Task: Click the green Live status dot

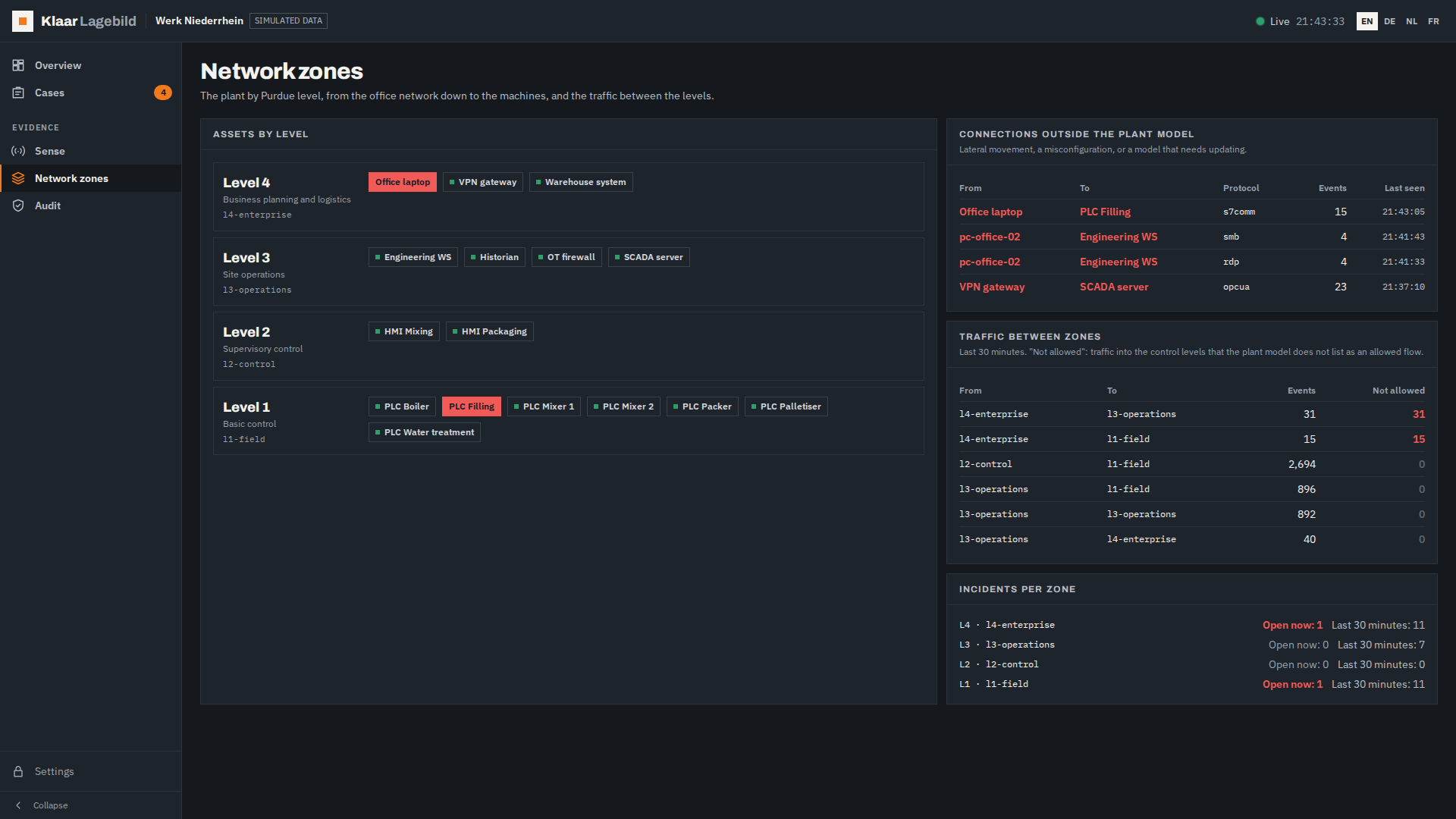Action: 1260,21
